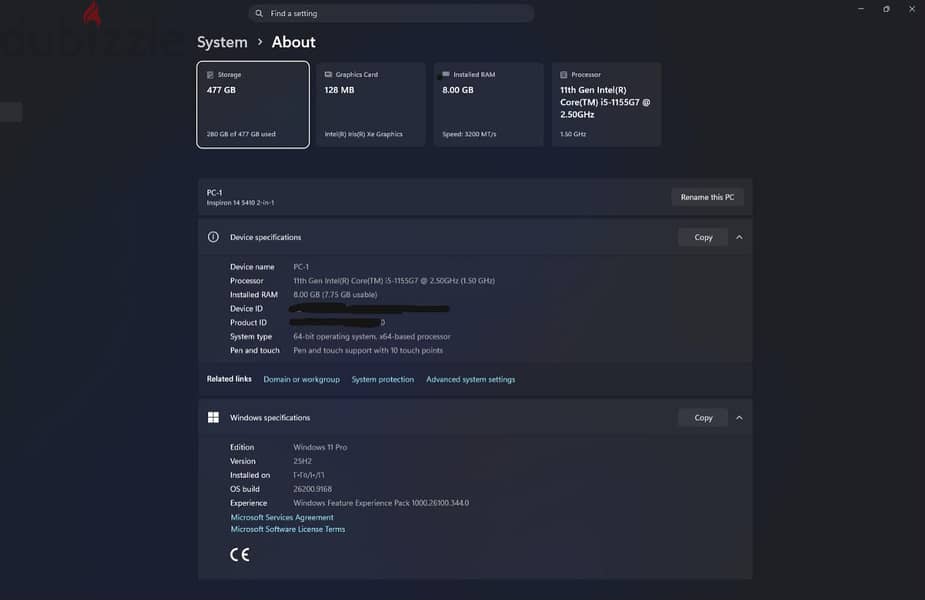
Task: Click Rename this PC button
Action: click(x=707, y=197)
